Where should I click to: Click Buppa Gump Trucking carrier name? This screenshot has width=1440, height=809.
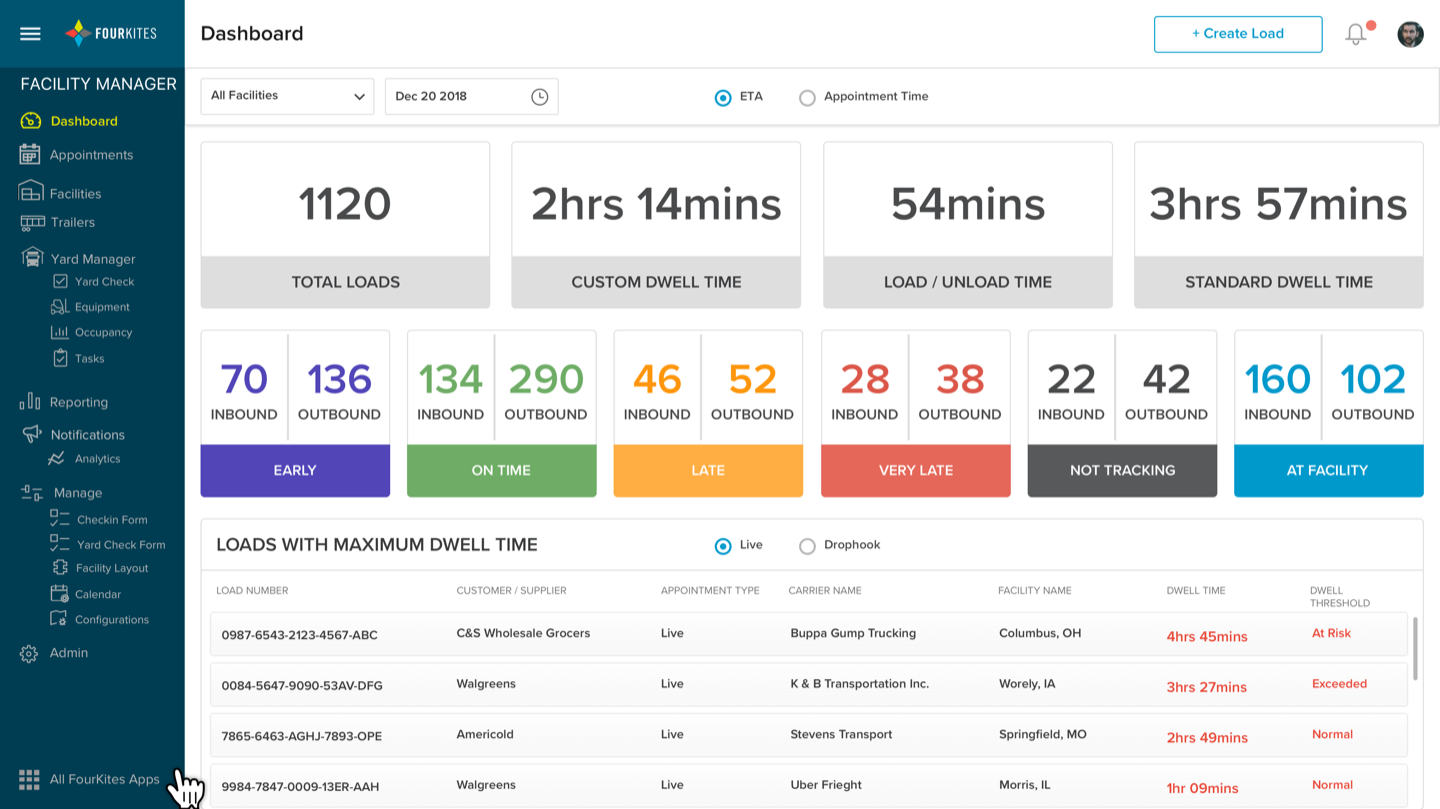pyautogui.click(x=853, y=633)
